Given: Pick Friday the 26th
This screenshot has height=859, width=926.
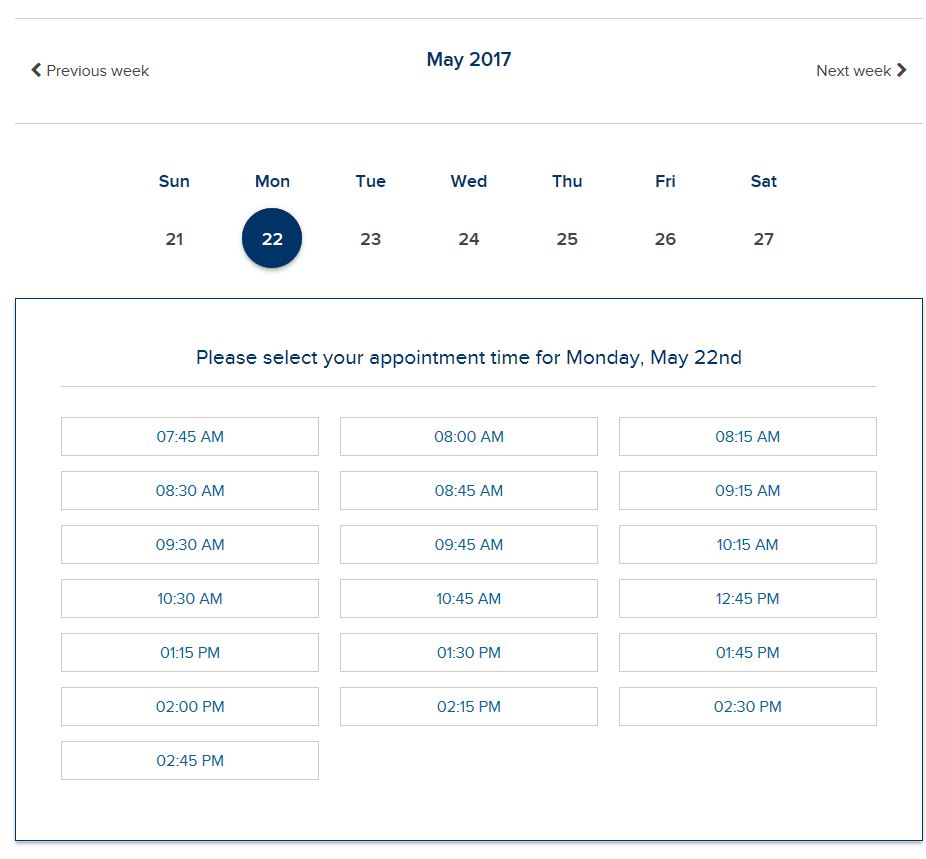Looking at the screenshot, I should [x=665, y=239].
